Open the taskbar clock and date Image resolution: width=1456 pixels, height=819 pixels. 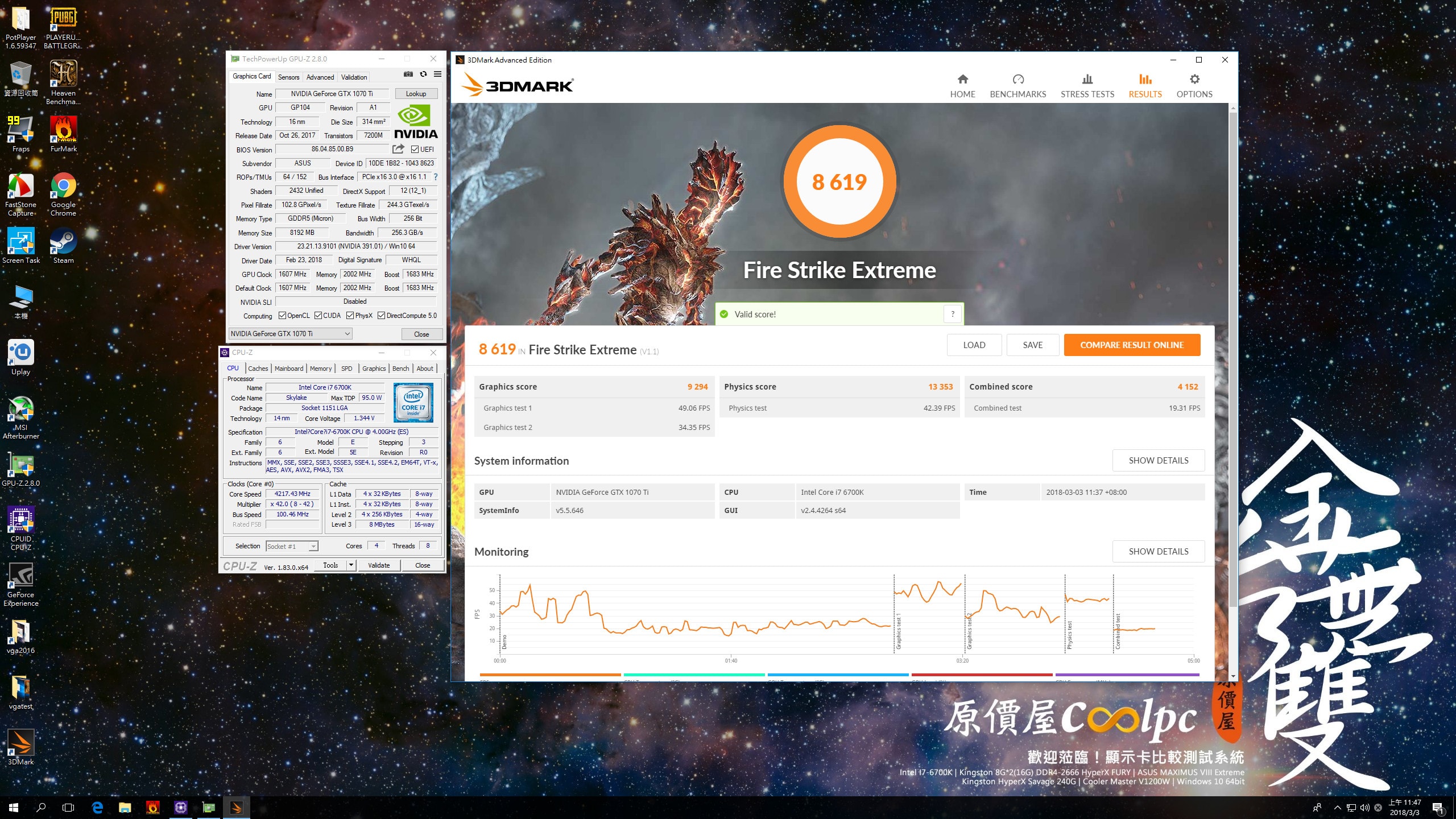tap(1404, 807)
